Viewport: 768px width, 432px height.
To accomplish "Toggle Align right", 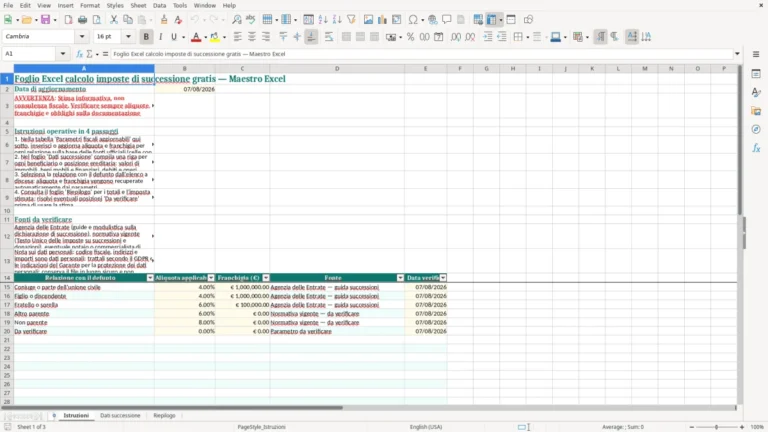I will click(266, 37).
